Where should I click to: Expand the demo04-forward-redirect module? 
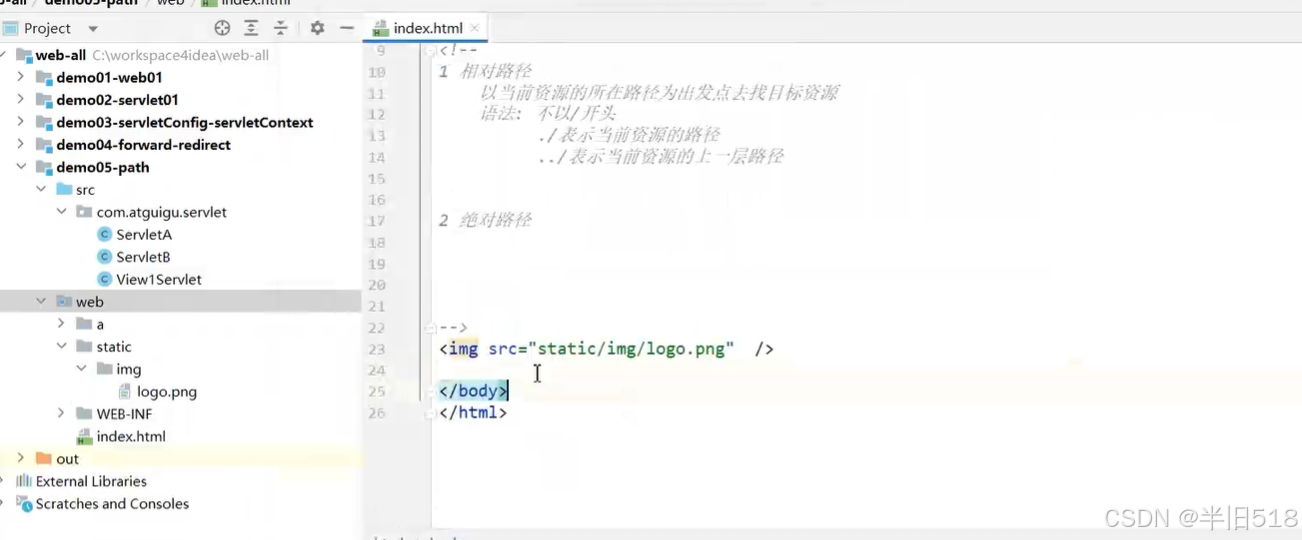[x=21, y=145]
